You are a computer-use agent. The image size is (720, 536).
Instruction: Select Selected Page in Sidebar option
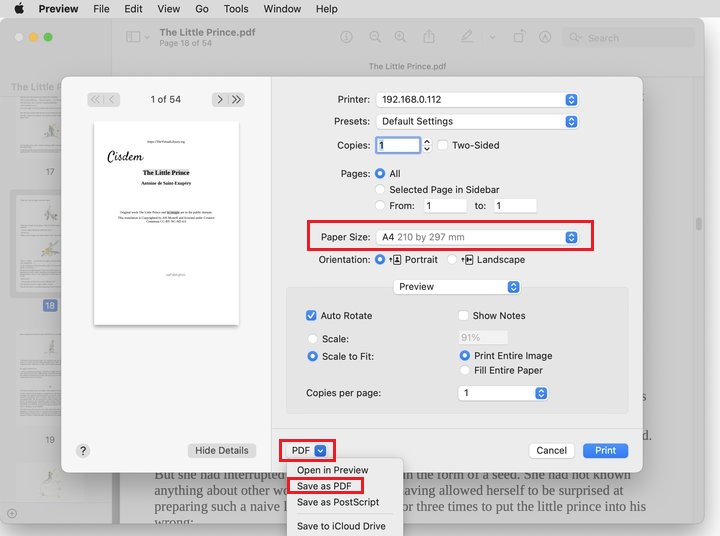(380, 190)
